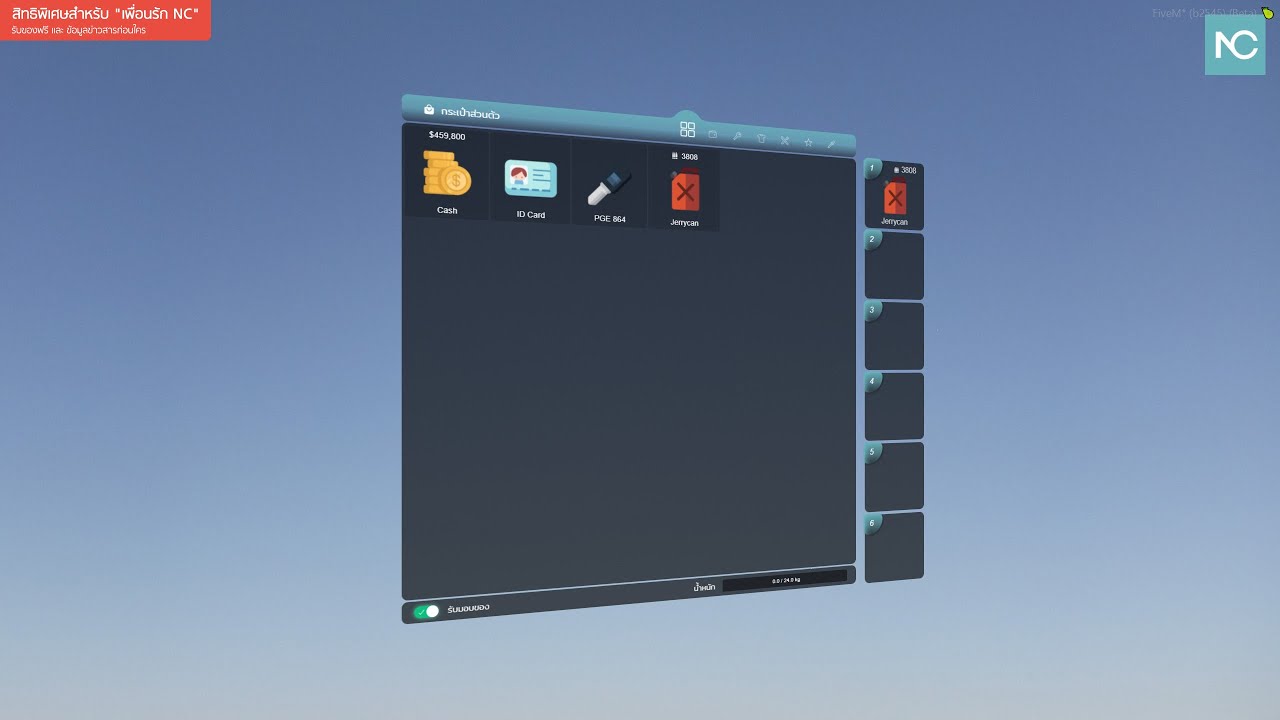Screen dimensions: 1280x720
Task: Select the PGE 864 key item
Action: point(609,185)
